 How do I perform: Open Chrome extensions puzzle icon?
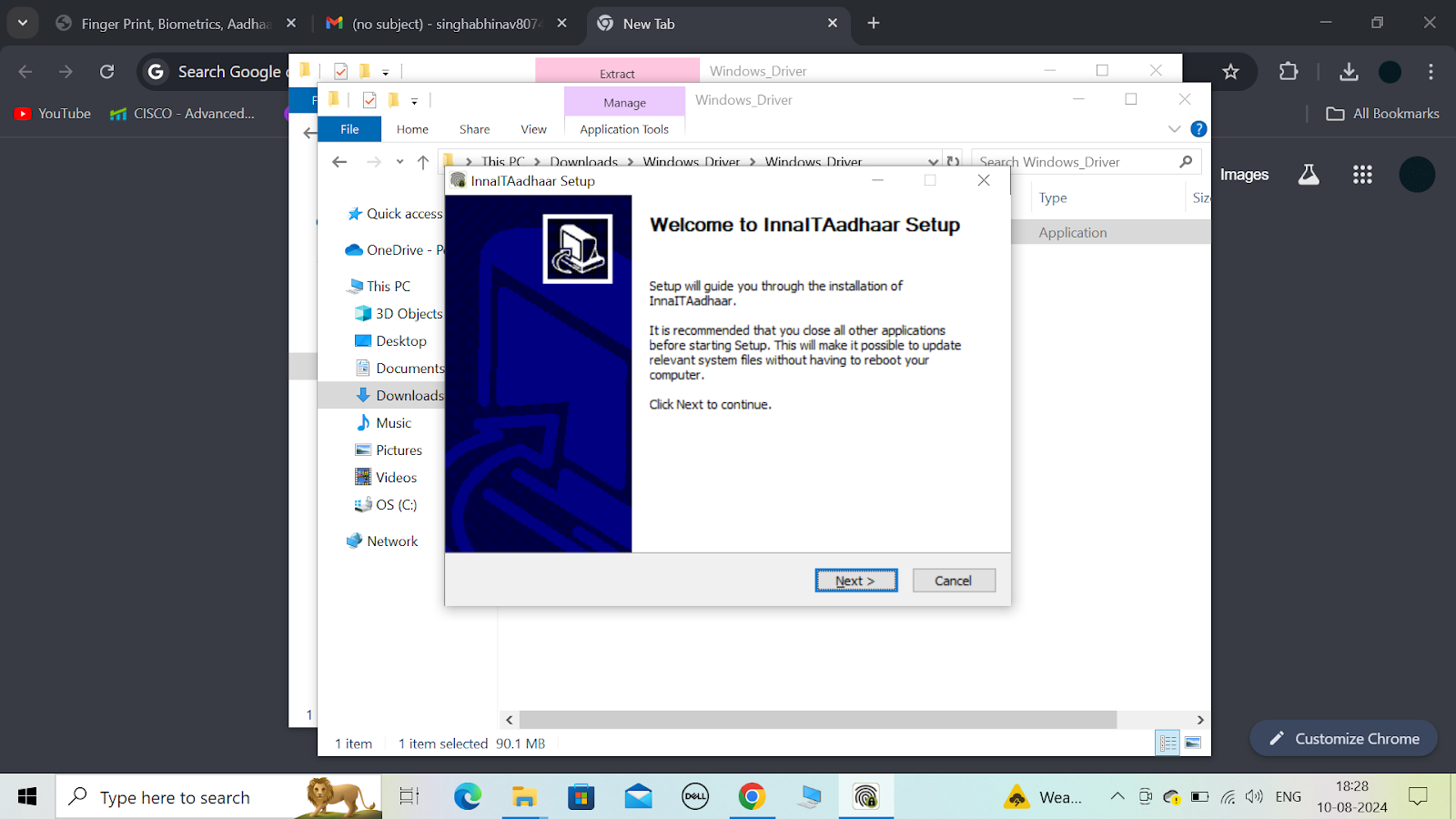[x=1289, y=72]
